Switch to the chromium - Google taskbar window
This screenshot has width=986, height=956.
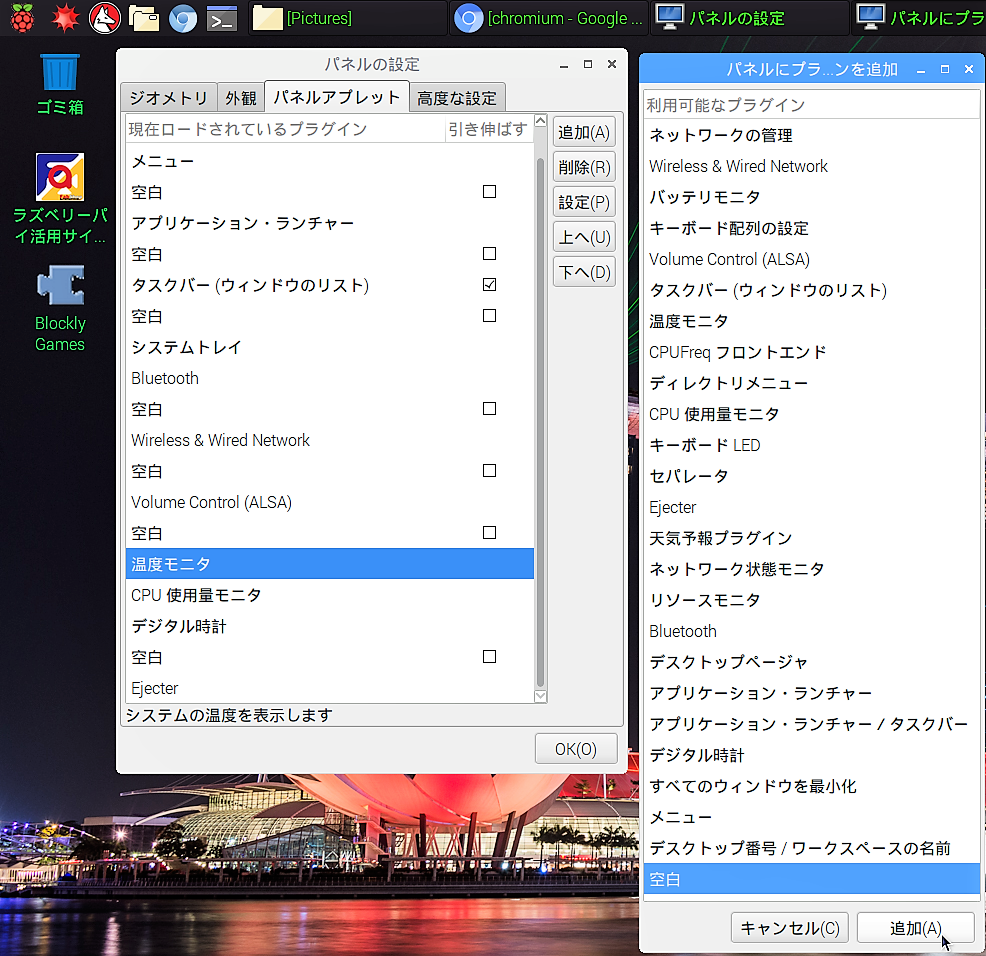(x=548, y=18)
